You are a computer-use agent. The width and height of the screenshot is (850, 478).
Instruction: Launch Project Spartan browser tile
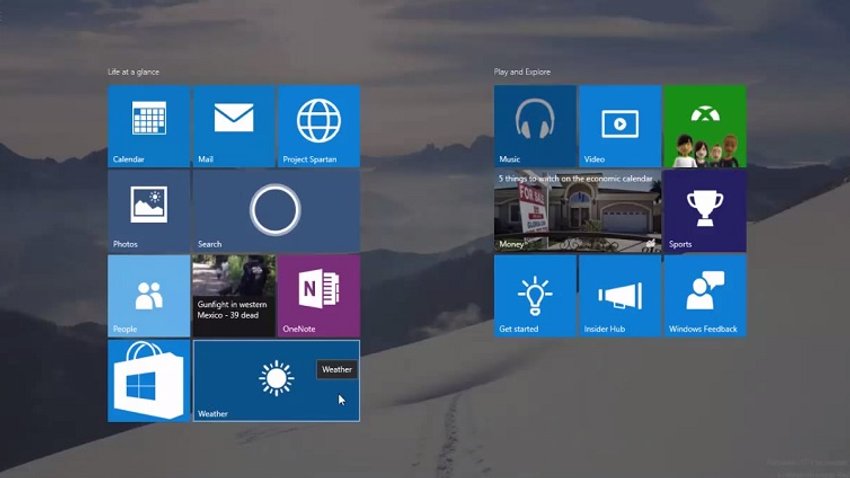click(x=319, y=126)
